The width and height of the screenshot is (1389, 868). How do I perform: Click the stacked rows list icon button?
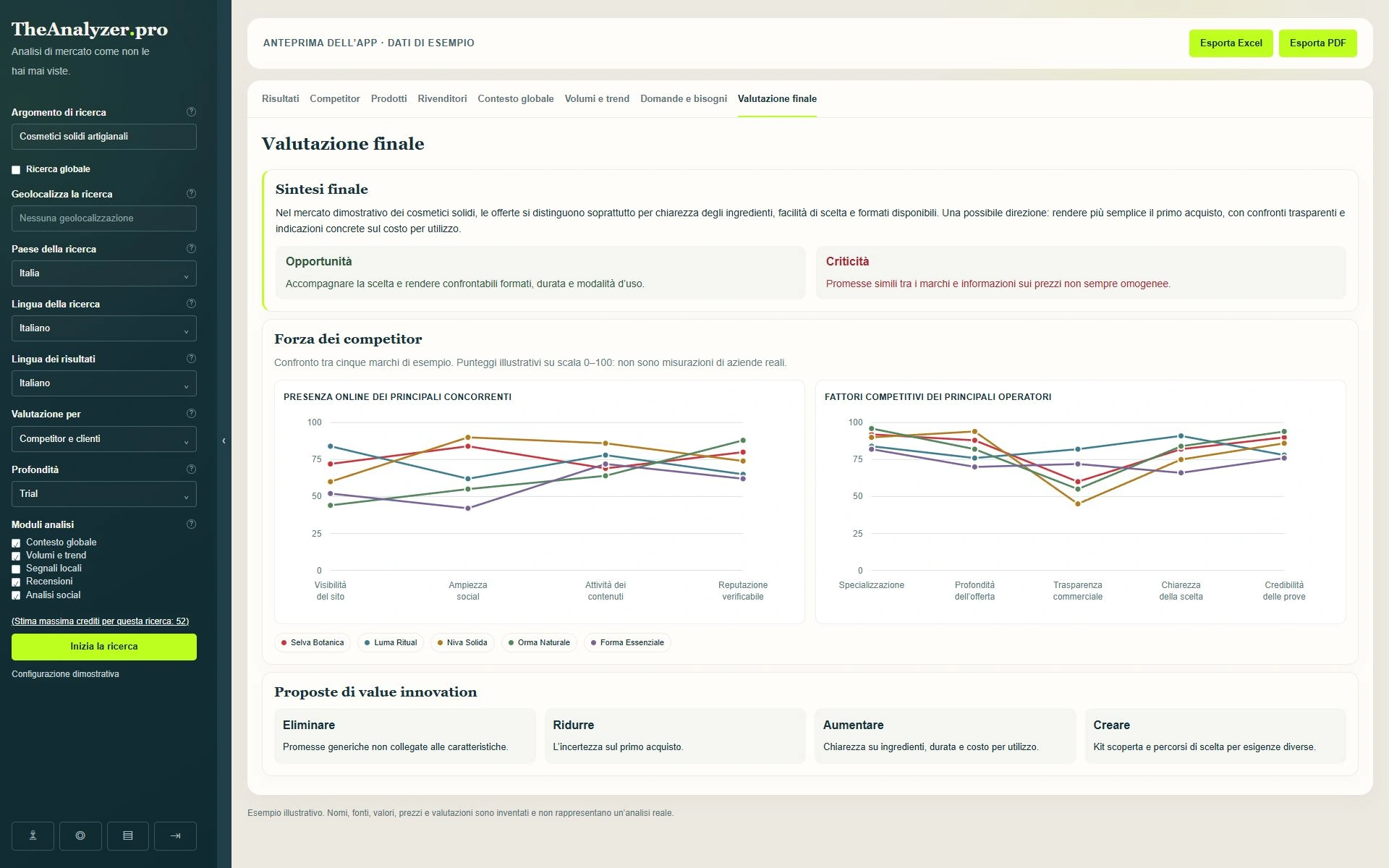(128, 835)
